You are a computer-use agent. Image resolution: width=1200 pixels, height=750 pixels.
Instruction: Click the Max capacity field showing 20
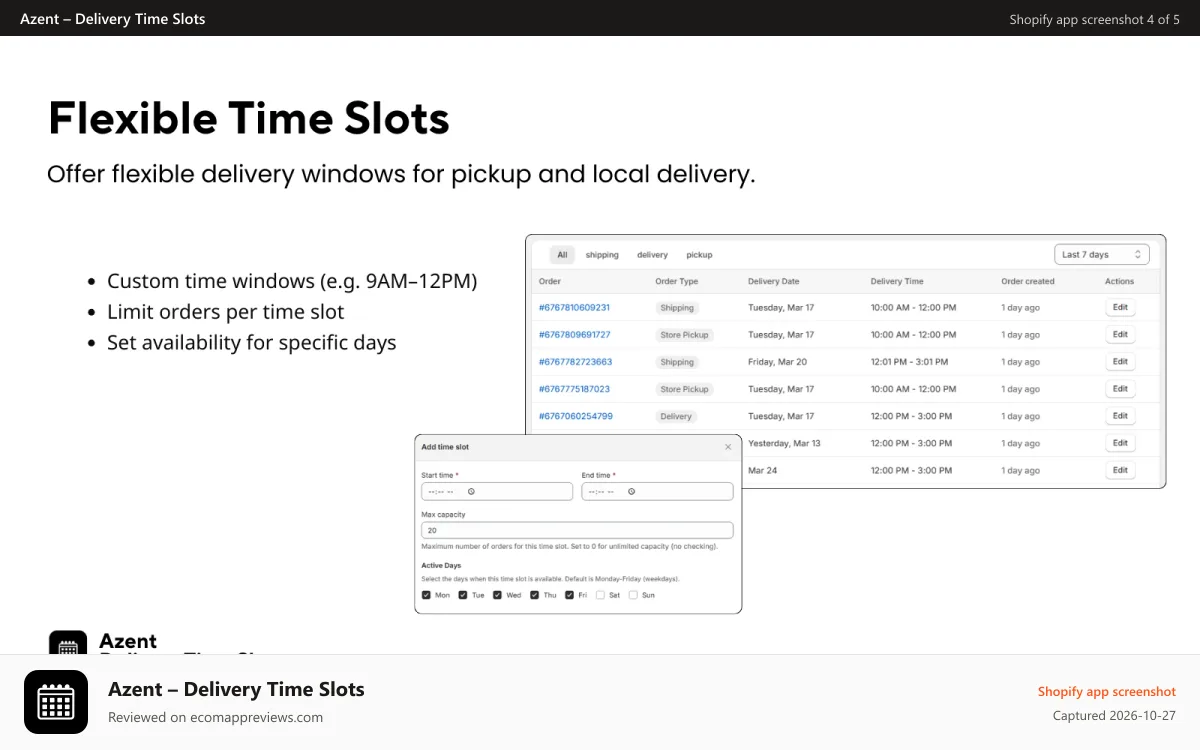point(577,531)
